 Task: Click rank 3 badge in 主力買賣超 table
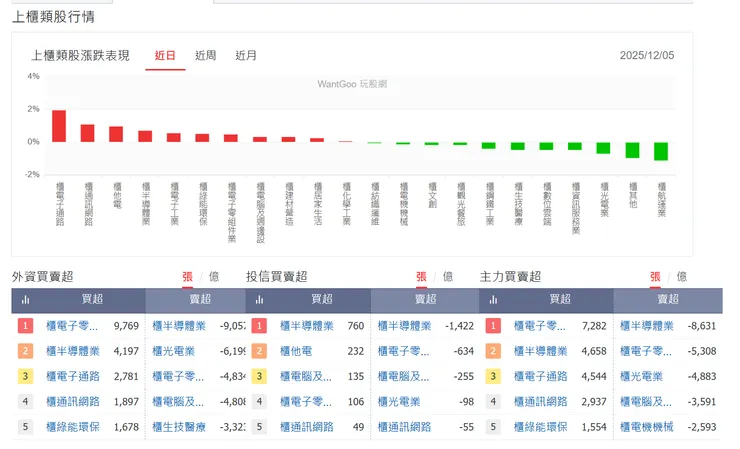click(493, 376)
